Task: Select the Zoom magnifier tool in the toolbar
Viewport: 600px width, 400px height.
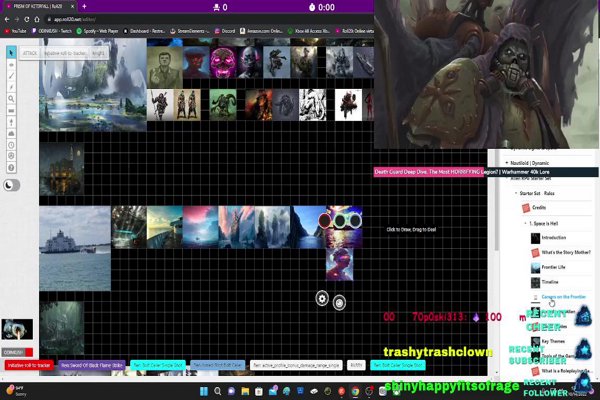Action: coord(11,99)
